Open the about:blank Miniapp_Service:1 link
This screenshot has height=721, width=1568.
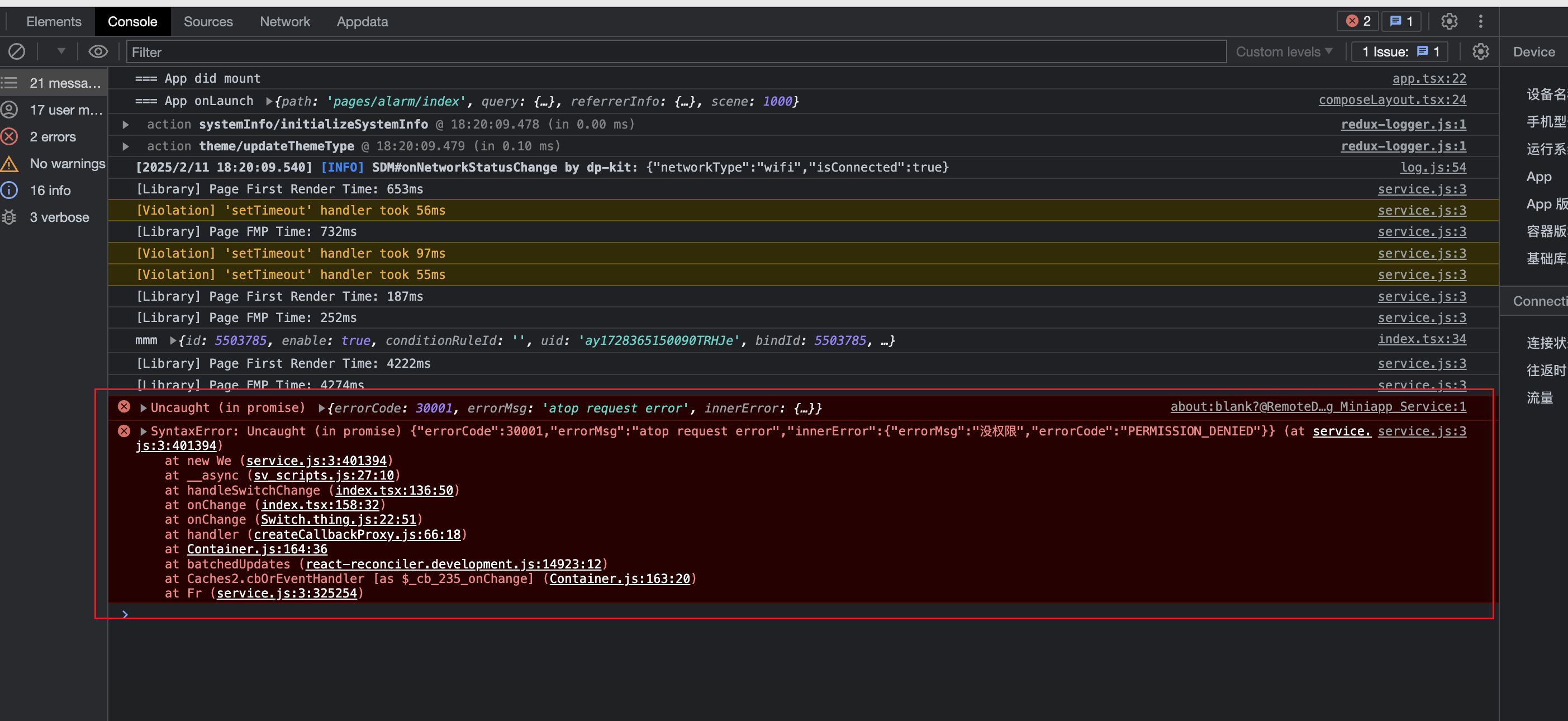[x=1318, y=407]
